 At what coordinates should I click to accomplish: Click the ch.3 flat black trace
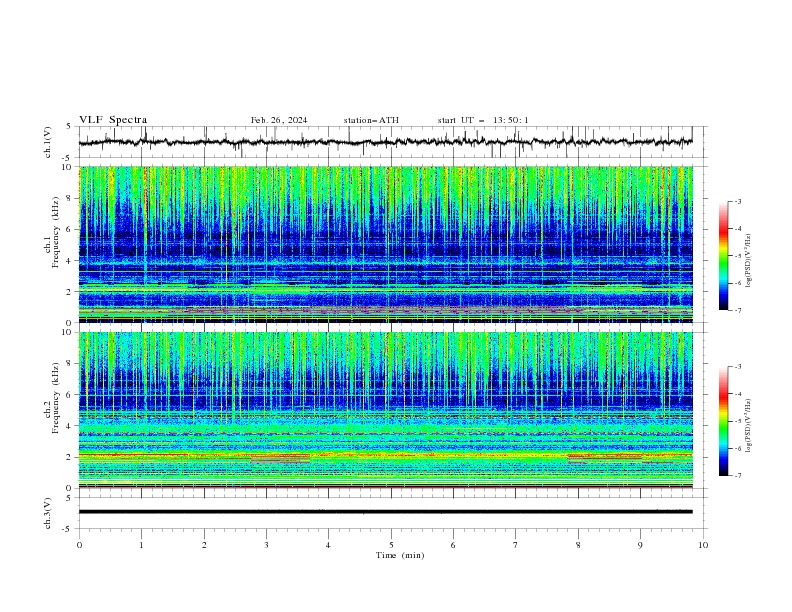(385, 512)
